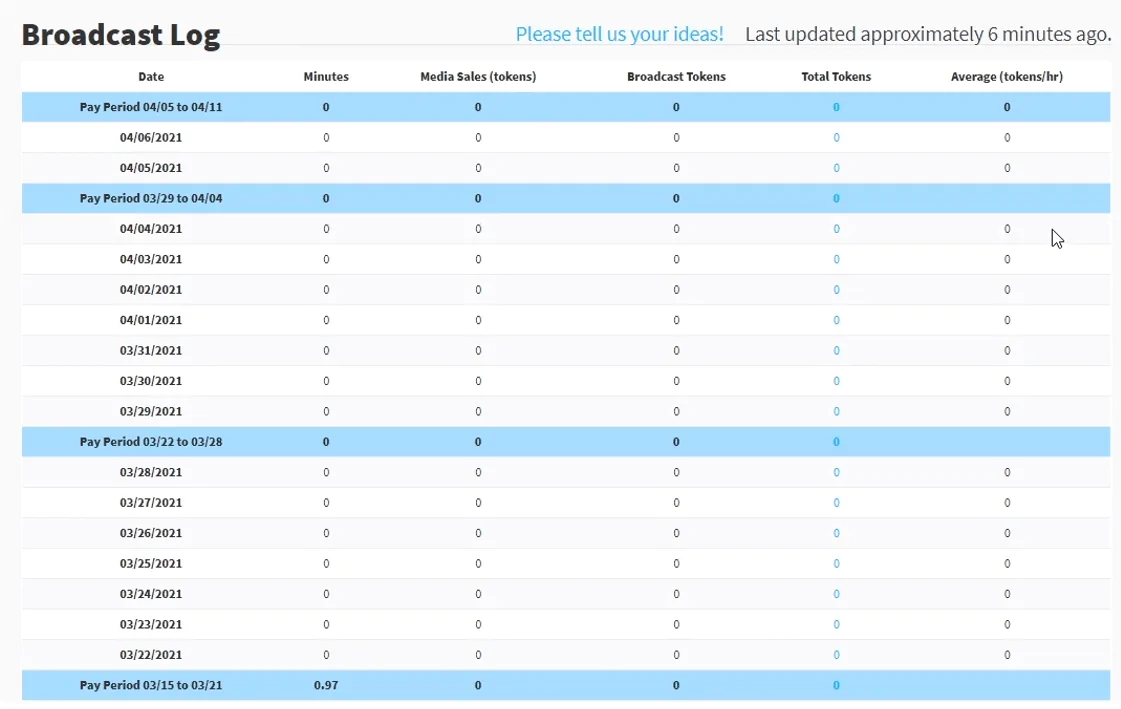Screen dimensions: 1121x709
Task: Open Total Tokens link for 03/28/2021
Action: tap(836, 472)
